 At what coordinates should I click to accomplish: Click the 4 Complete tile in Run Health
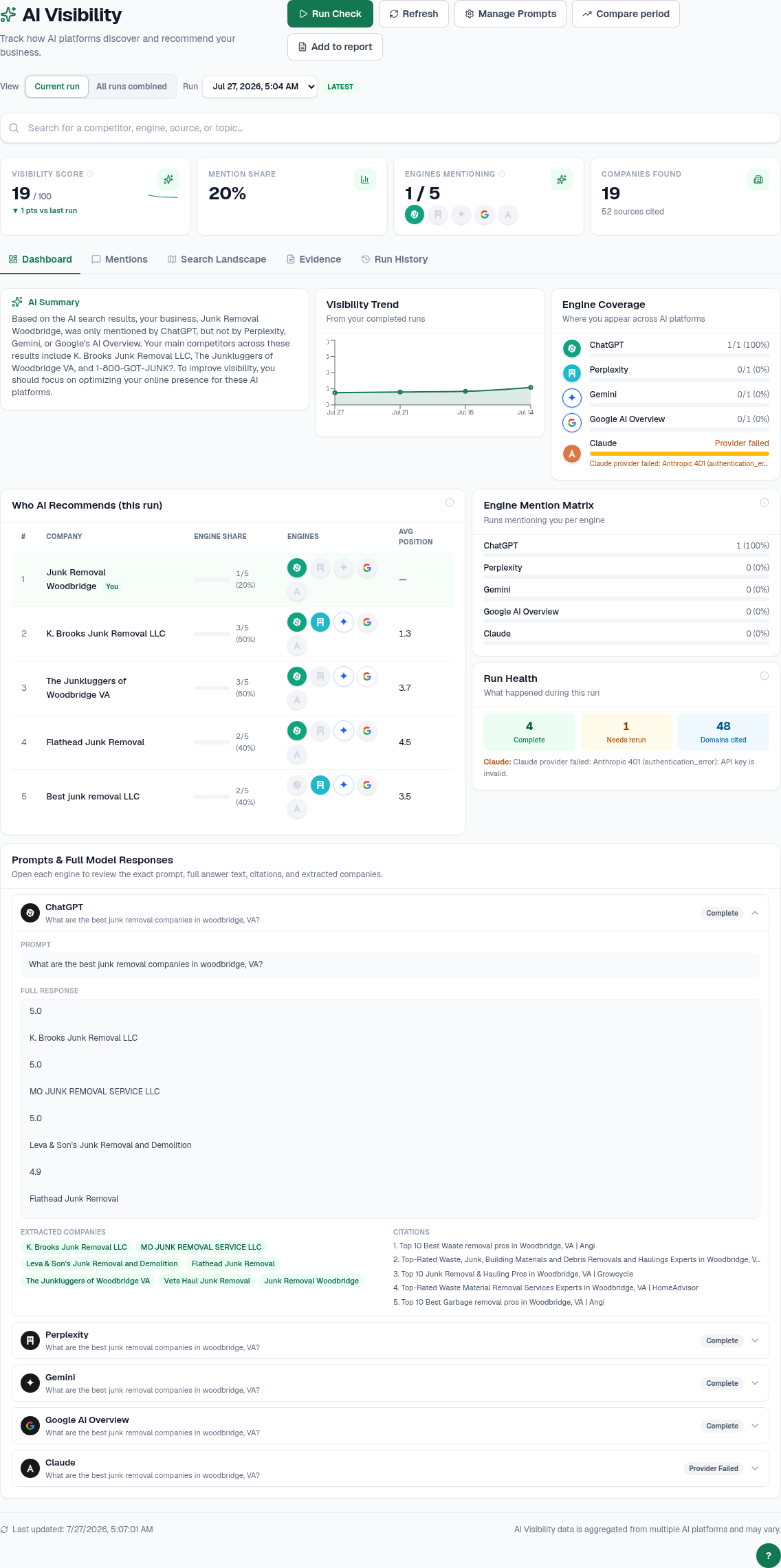pos(529,731)
